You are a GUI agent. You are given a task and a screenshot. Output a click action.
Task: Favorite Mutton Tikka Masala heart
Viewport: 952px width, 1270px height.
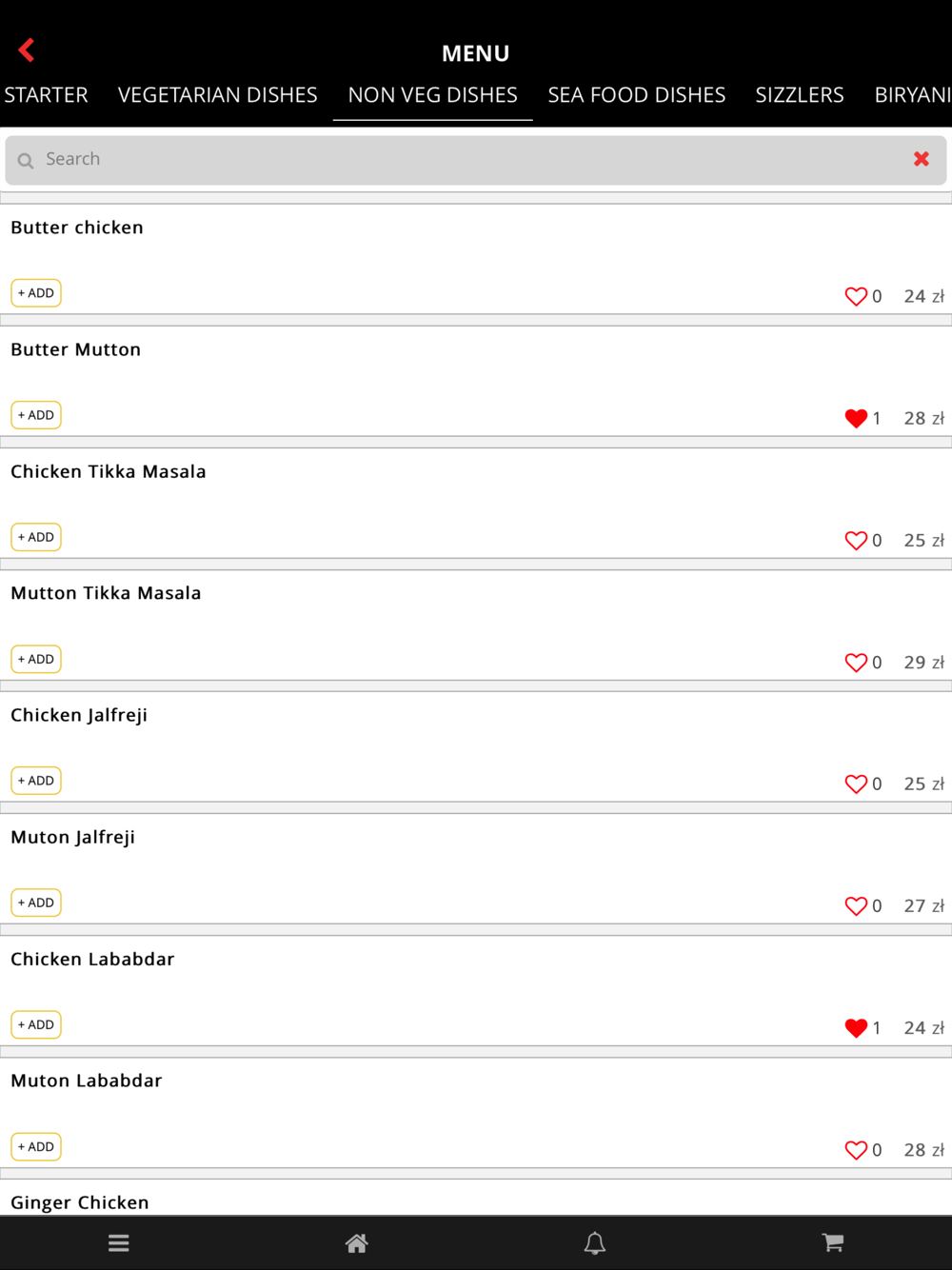[856, 662]
